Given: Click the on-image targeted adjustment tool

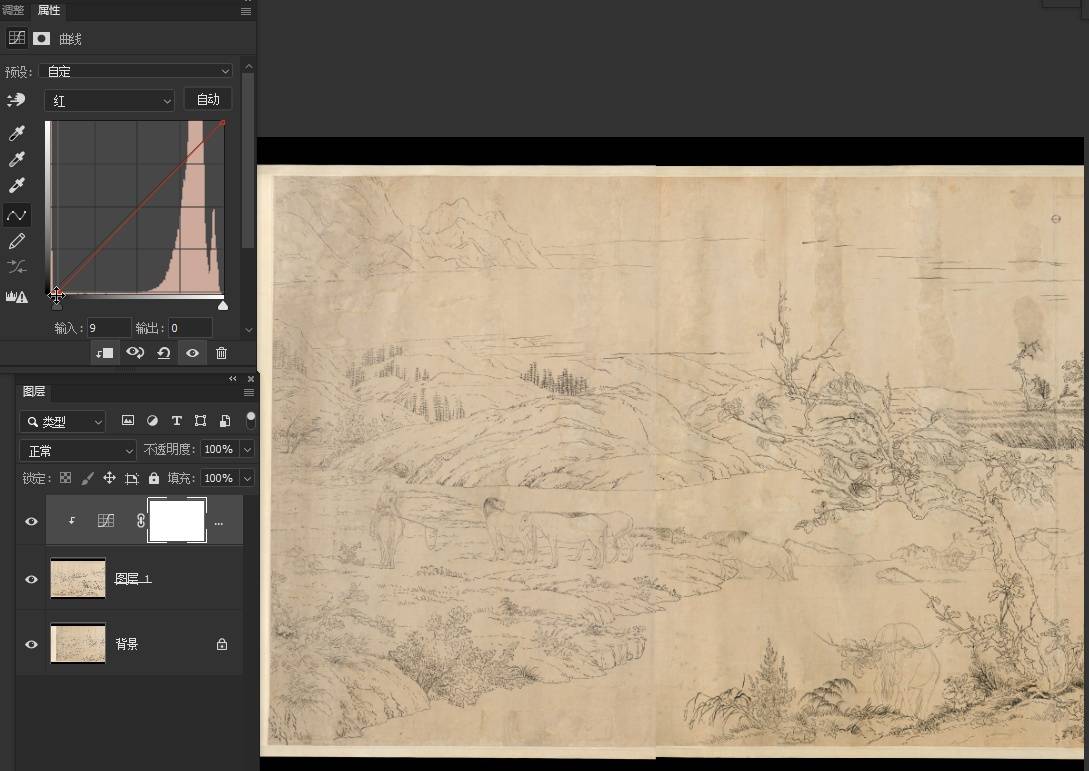Looking at the screenshot, I should 16,100.
